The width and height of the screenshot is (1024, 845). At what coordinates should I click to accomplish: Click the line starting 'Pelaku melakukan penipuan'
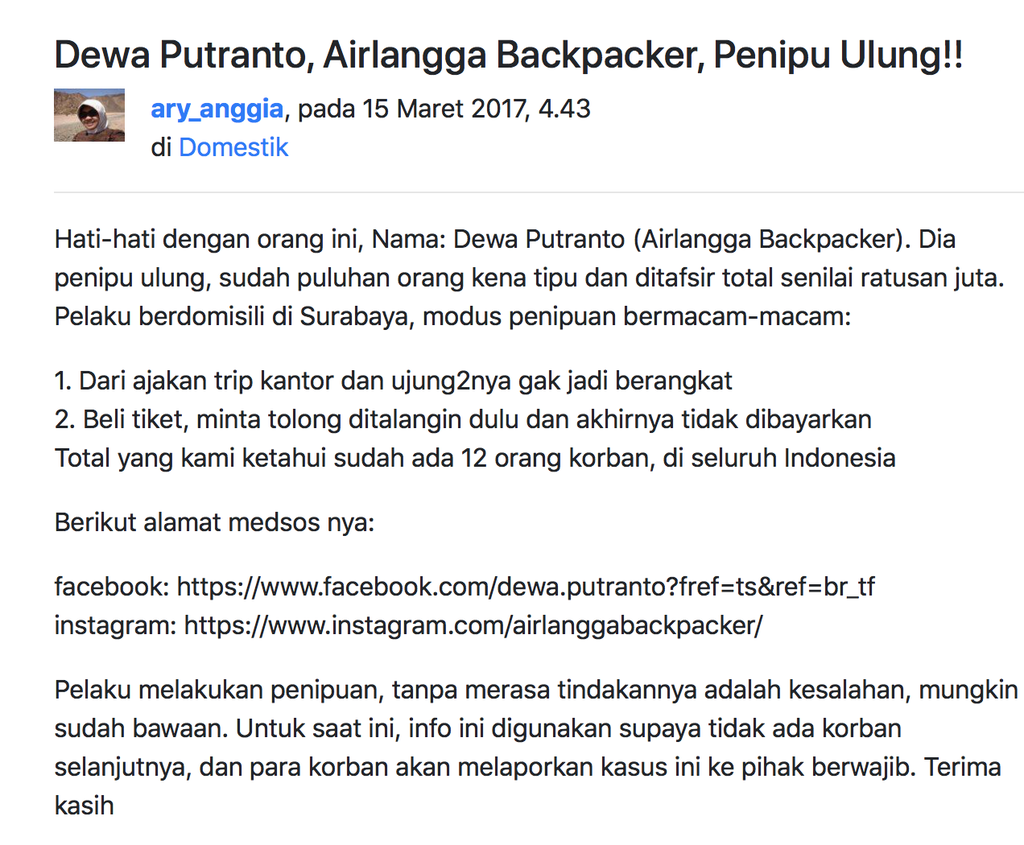coord(536,690)
